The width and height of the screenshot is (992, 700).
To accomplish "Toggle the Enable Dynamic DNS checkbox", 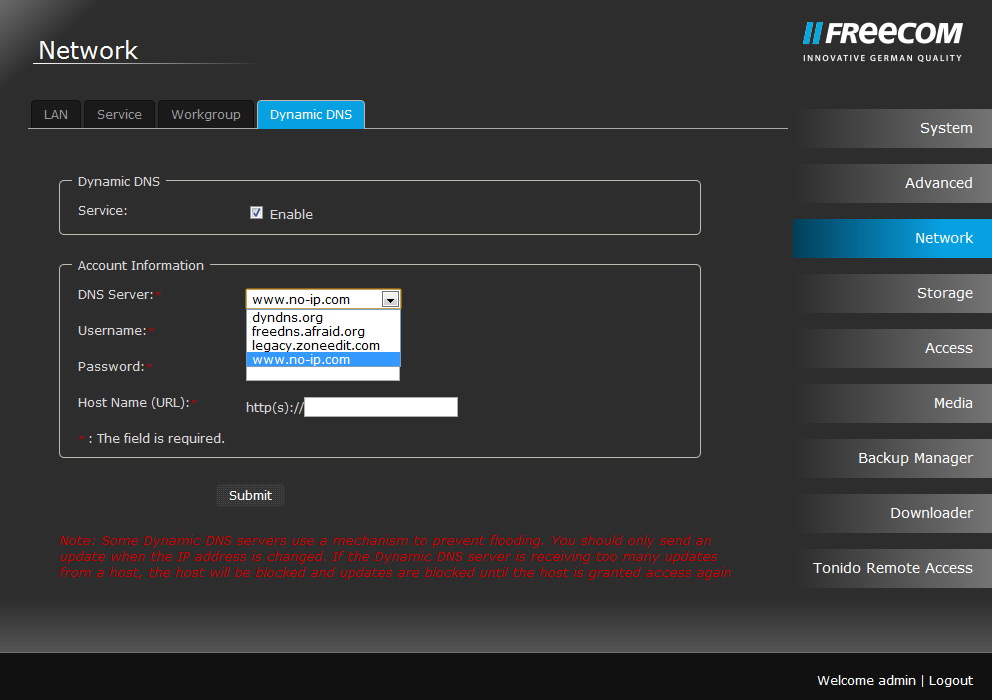I will [x=256, y=213].
